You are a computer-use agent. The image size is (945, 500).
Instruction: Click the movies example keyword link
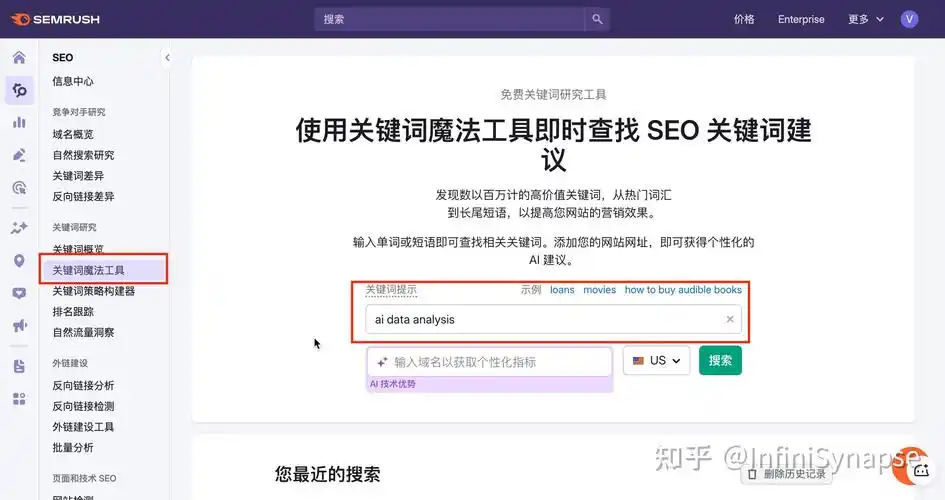600,290
